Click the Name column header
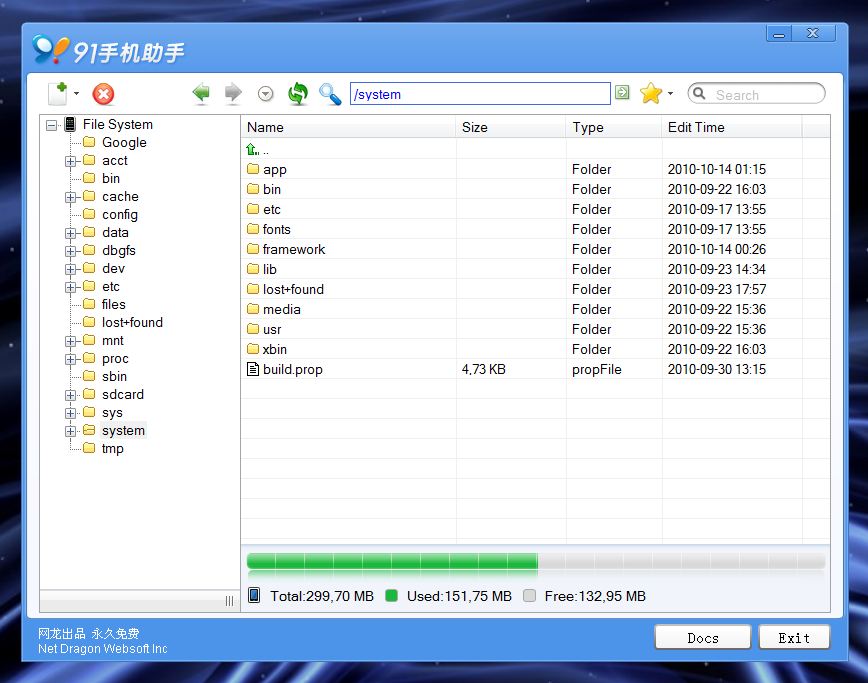 coord(348,127)
